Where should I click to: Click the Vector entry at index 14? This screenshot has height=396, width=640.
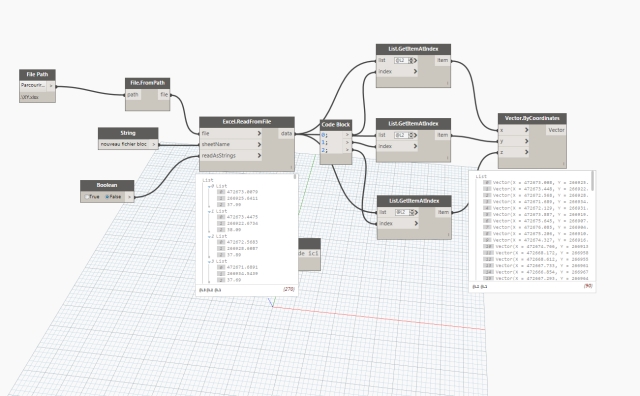pos(535,272)
